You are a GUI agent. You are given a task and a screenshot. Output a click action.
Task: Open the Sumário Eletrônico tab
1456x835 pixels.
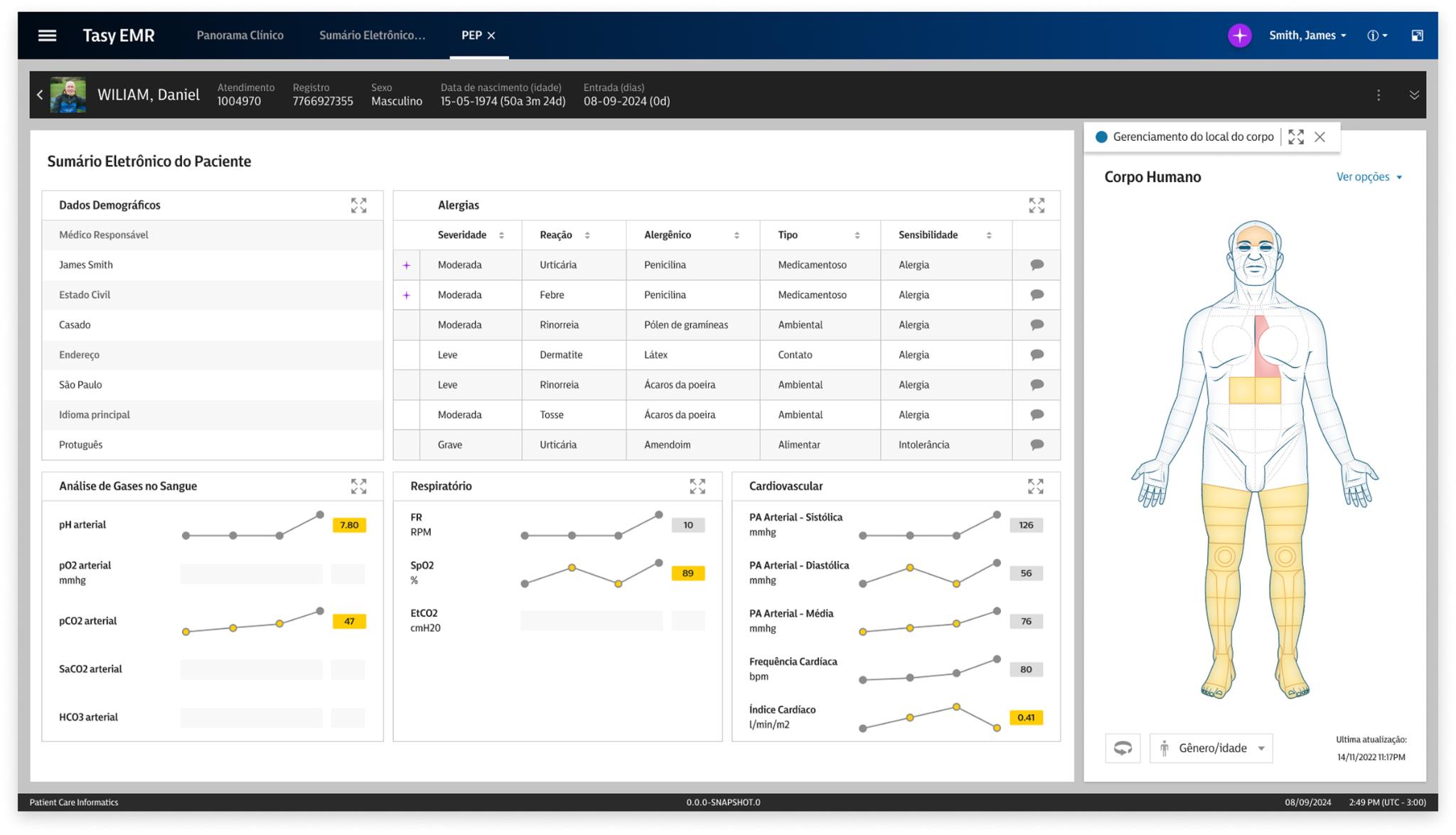(372, 36)
